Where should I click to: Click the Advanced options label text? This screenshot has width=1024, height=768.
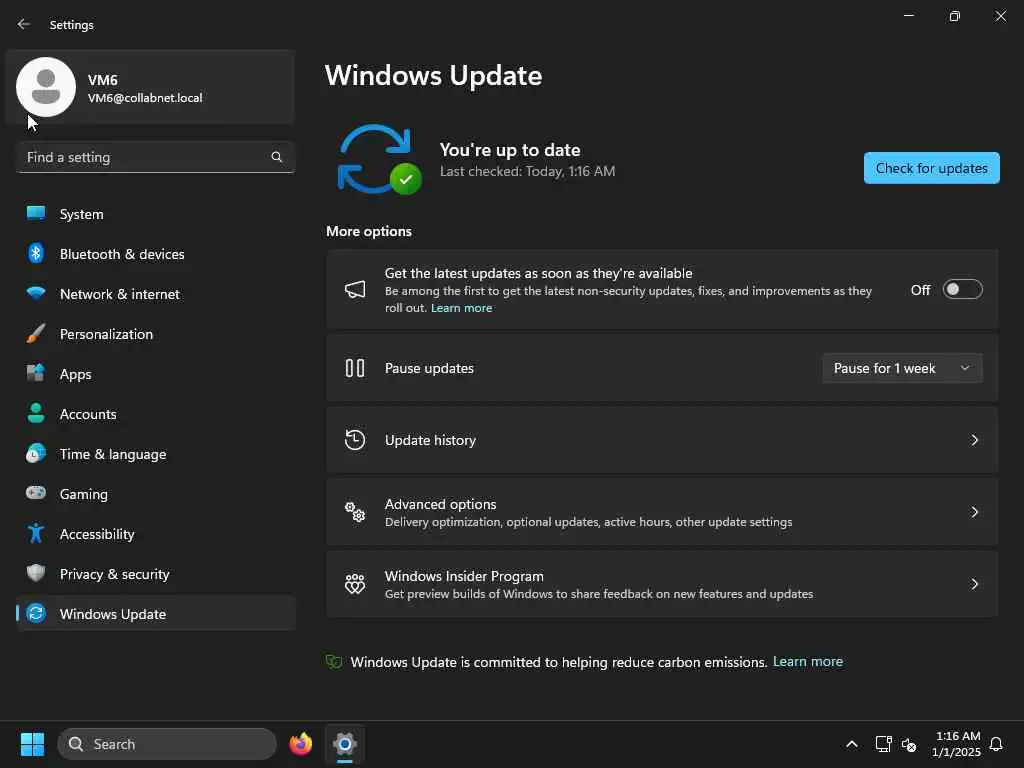click(440, 504)
